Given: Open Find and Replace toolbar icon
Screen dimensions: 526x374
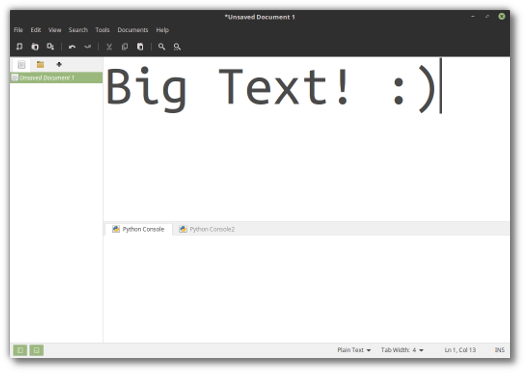Looking at the screenshot, I should click(177, 47).
